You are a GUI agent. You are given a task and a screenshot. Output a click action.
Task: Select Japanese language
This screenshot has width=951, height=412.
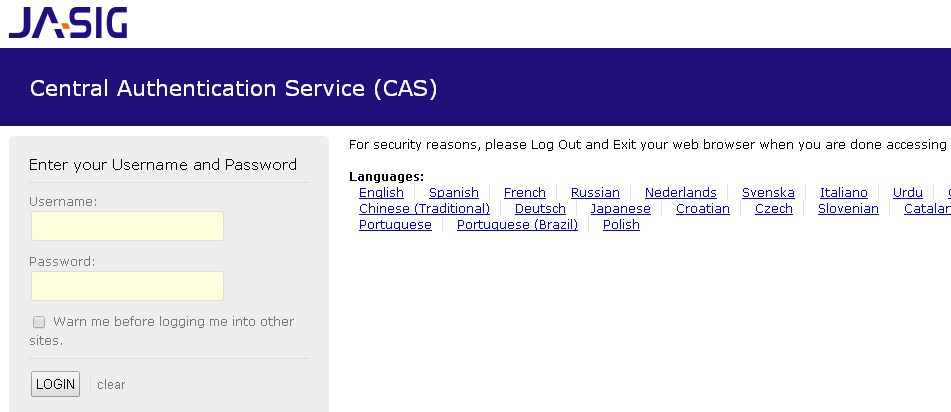(620, 209)
